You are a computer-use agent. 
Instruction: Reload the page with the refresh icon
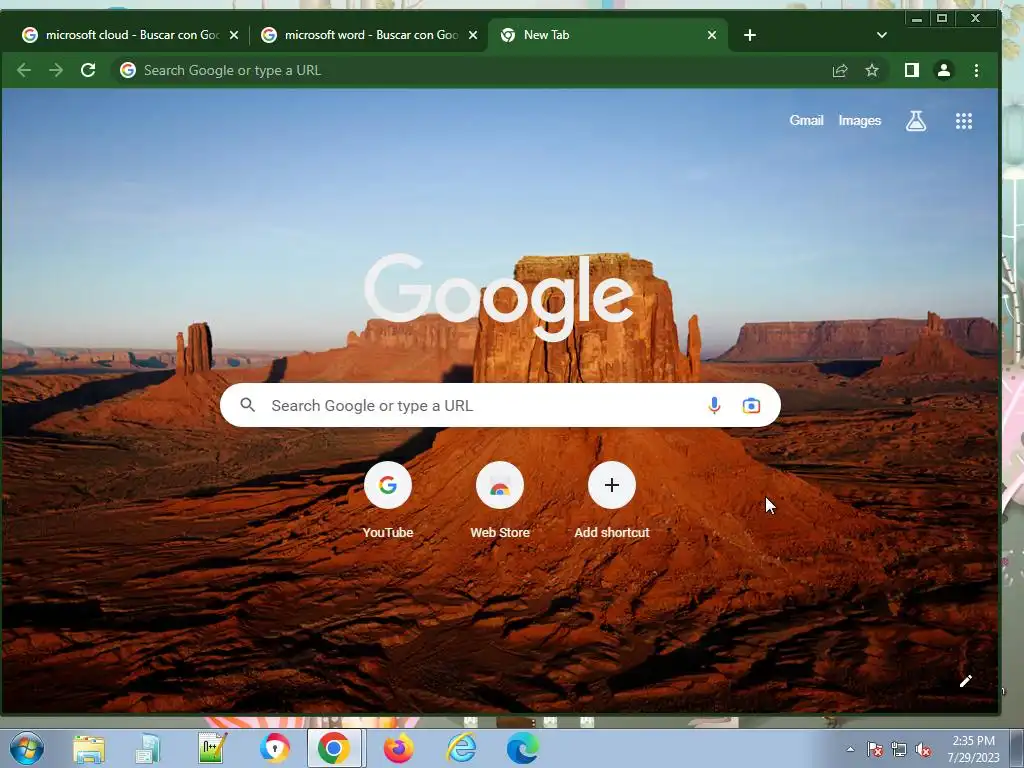click(x=88, y=71)
